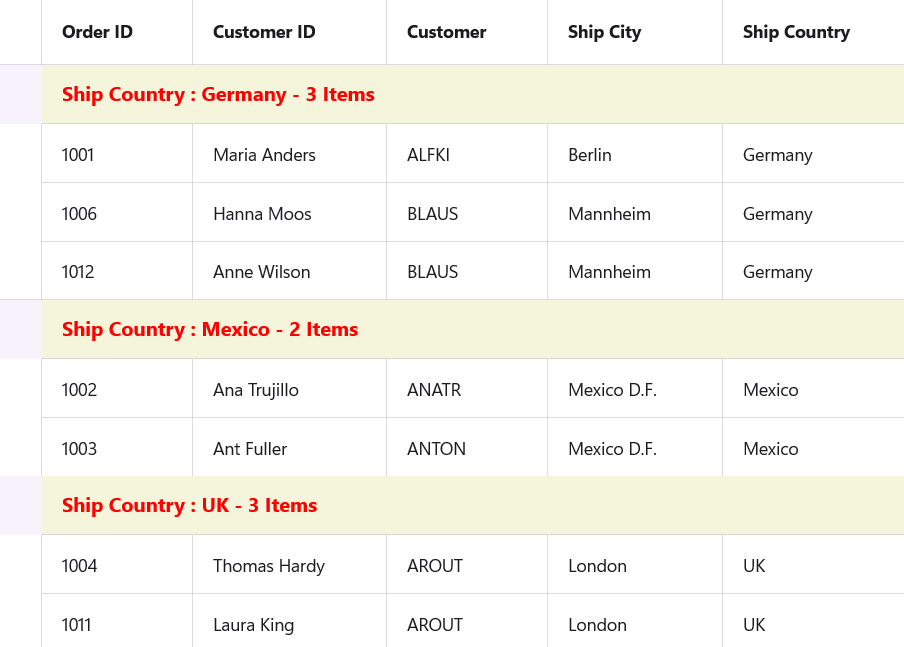Sort by the Customer ID column header
The height and width of the screenshot is (647, 904).
[264, 32]
